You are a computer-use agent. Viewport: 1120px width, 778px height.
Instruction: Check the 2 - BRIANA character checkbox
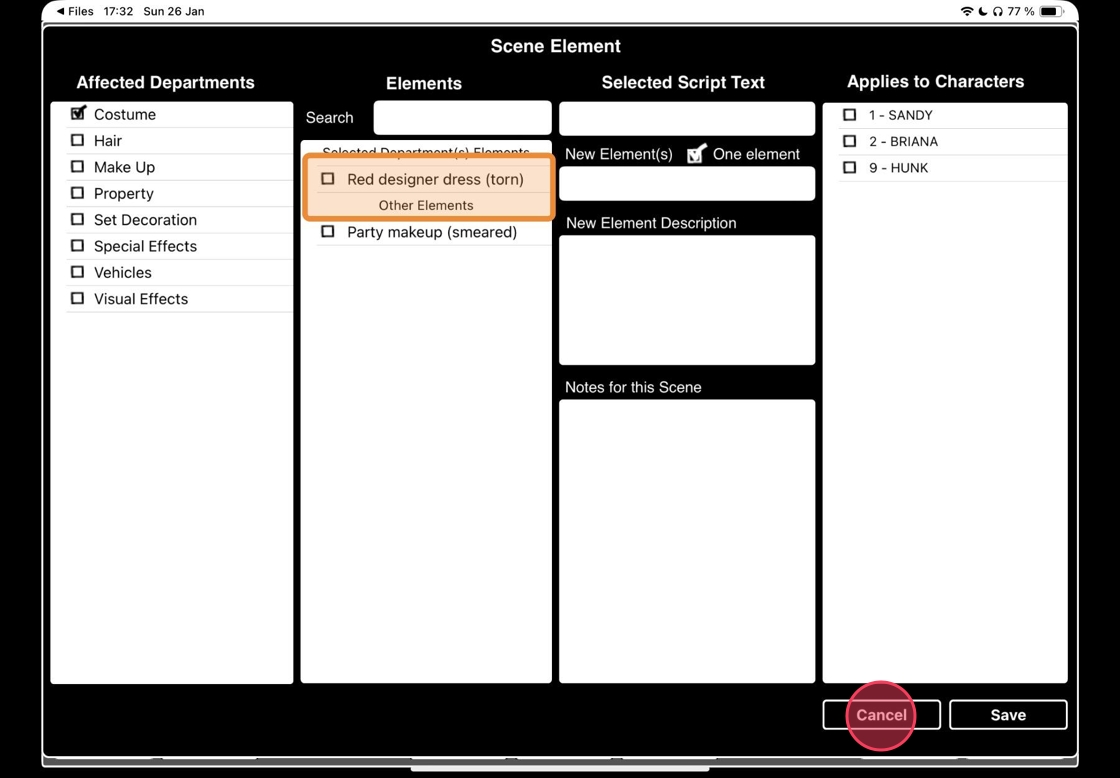coord(849,141)
